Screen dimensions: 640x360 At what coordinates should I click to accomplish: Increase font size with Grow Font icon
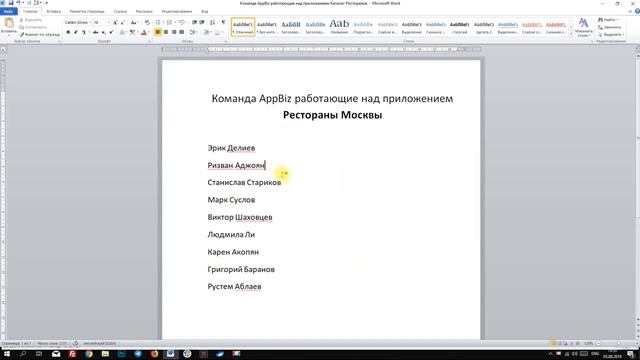(x=115, y=22)
